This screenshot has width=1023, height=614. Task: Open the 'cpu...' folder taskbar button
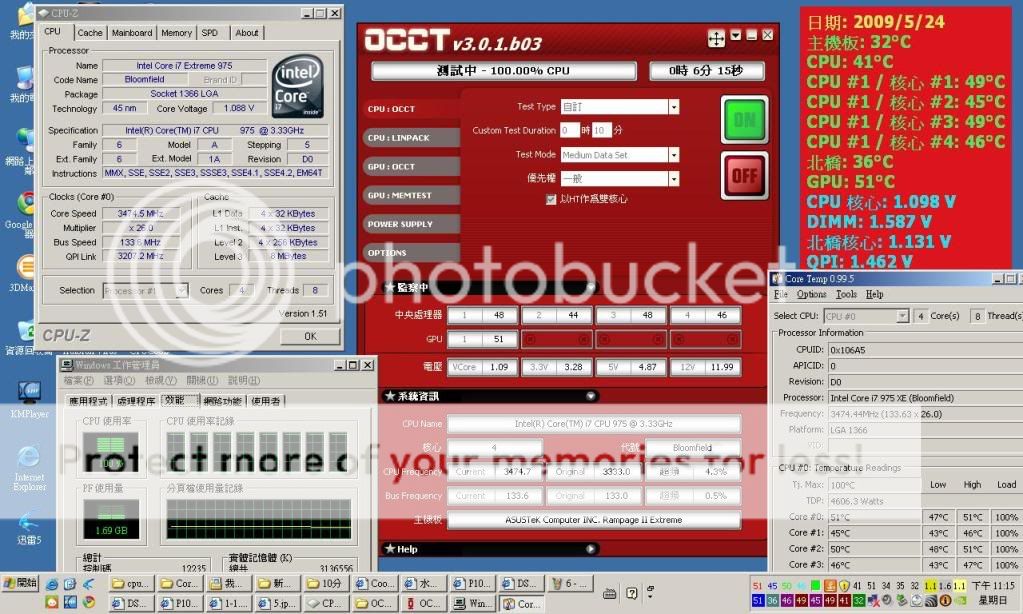pyautogui.click(x=130, y=583)
